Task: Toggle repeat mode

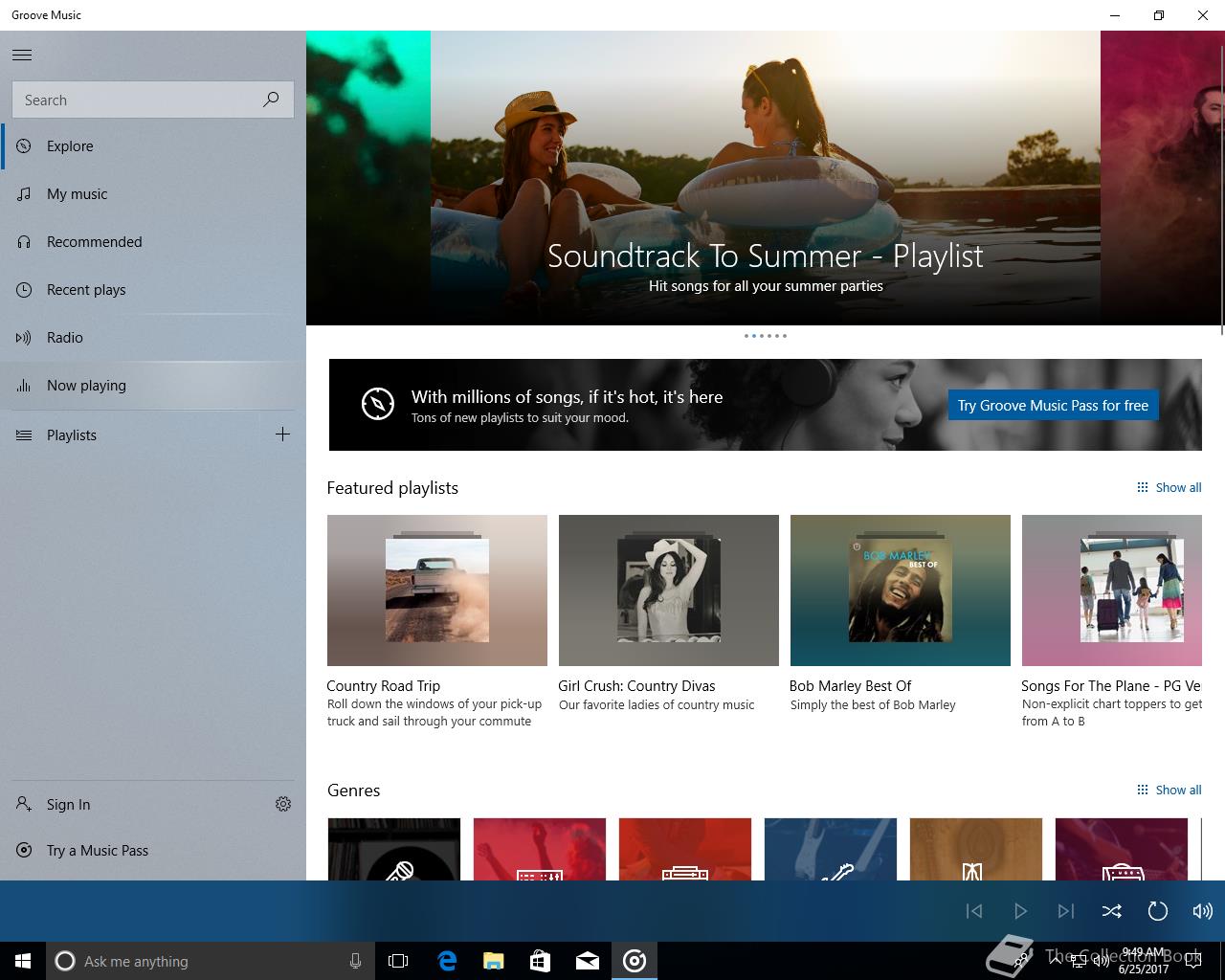Action: click(1157, 911)
